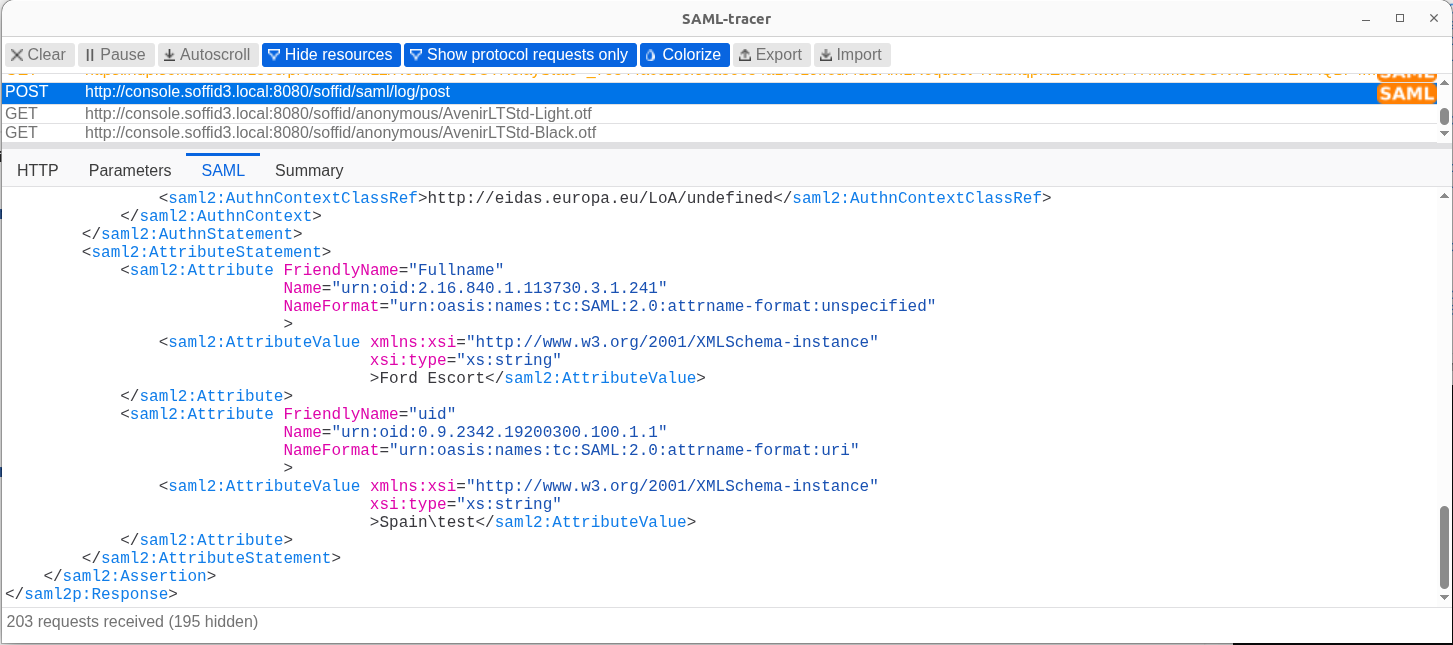Image resolution: width=1453 pixels, height=645 pixels.
Task: Select the AvenirLTStd-Black.otf GET request
Action: (718, 133)
